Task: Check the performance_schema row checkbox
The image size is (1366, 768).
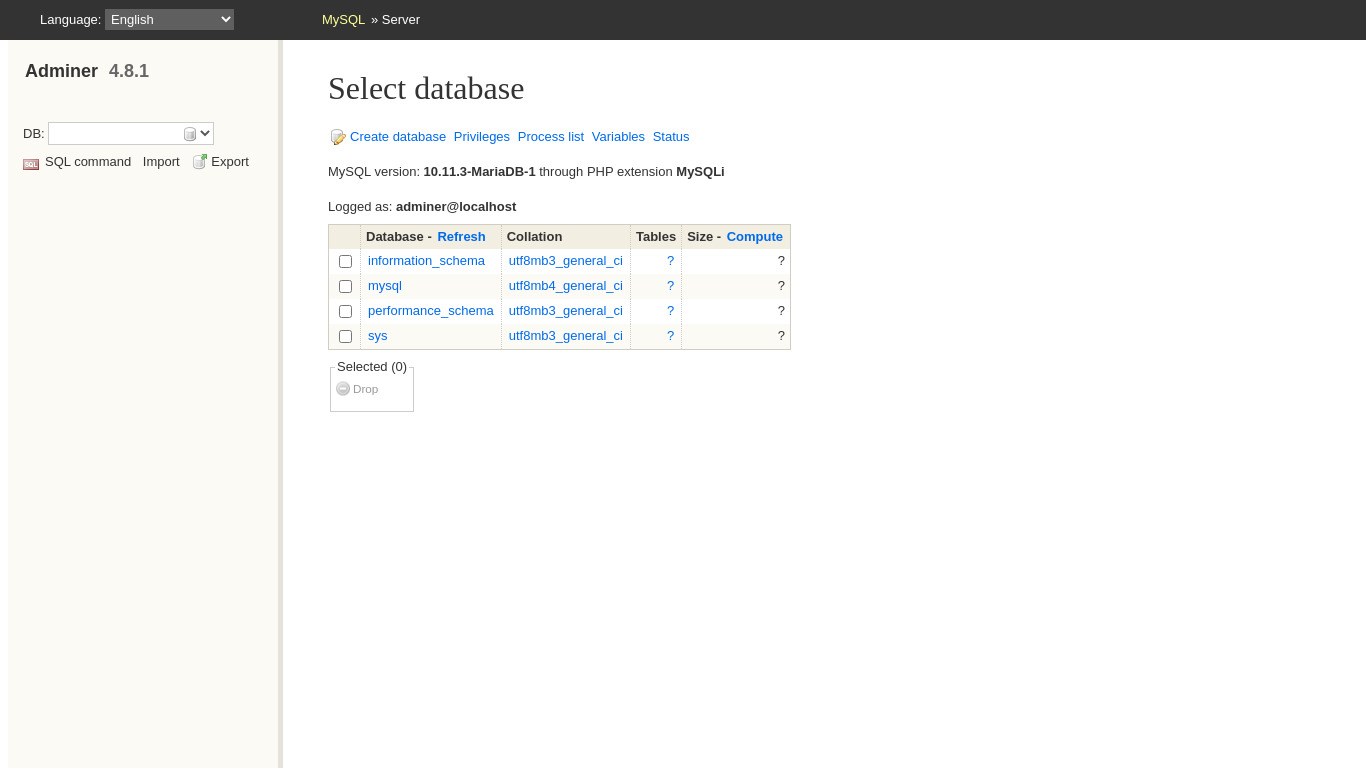Action: pyautogui.click(x=345, y=311)
